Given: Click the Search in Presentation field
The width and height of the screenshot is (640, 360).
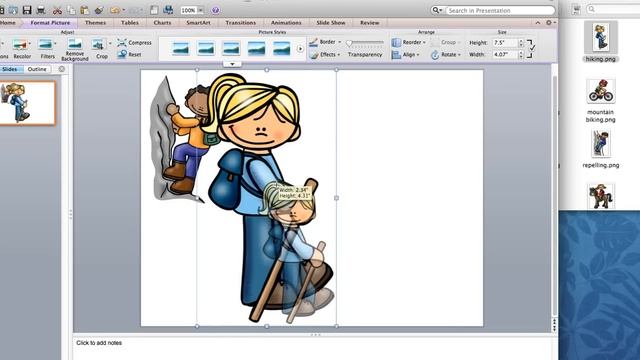Looking at the screenshot, I should tap(500, 10).
